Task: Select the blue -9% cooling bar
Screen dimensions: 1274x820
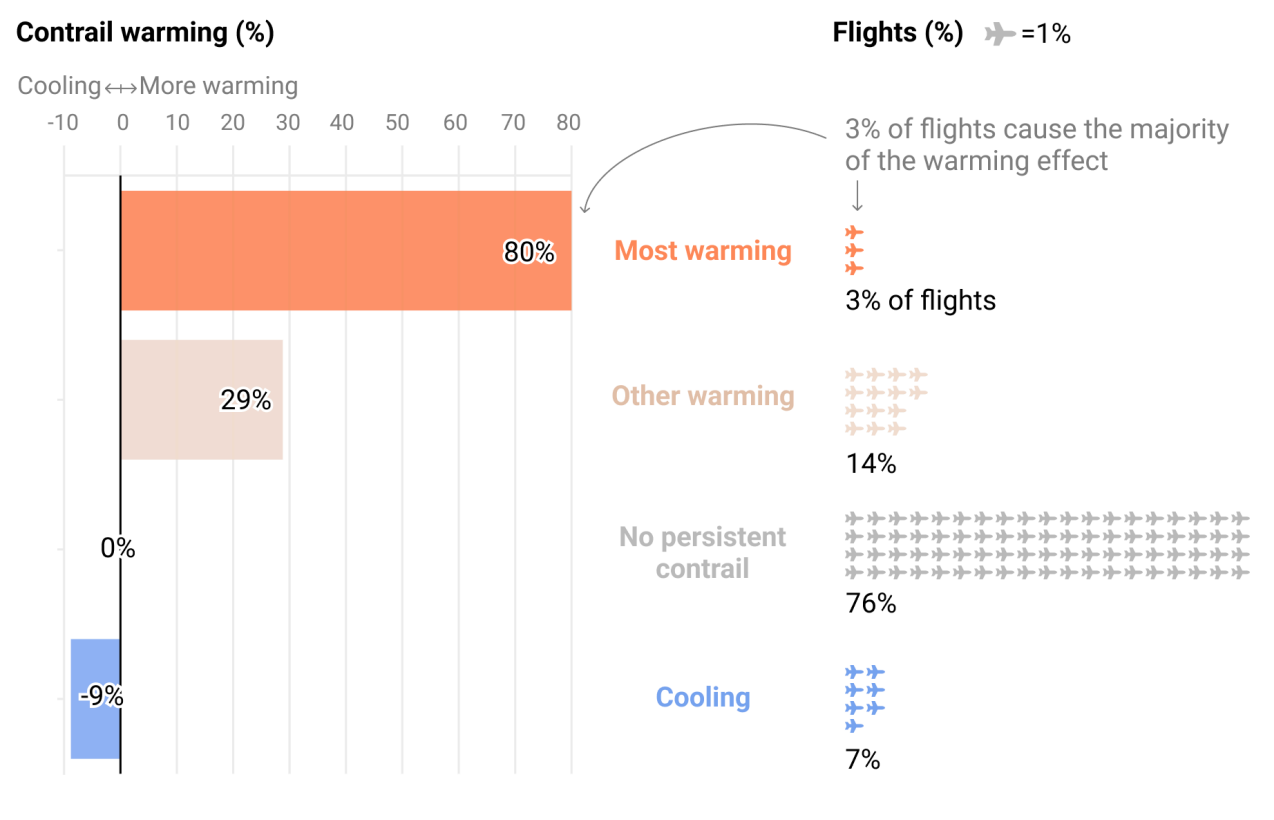Action: tap(95, 698)
